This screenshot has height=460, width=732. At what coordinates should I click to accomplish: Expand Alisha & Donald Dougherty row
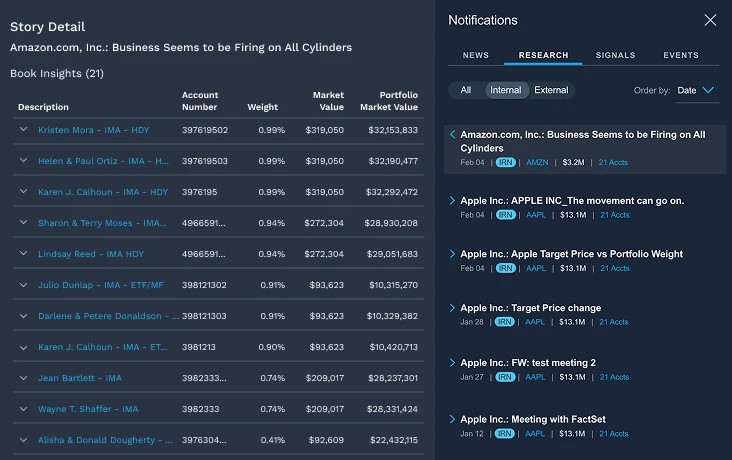23,439
